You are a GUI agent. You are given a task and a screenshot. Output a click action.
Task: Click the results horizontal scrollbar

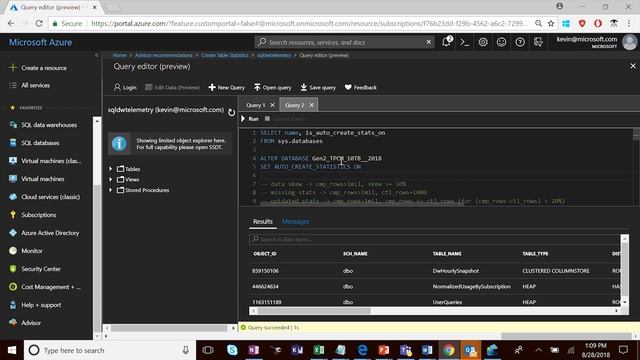(x=314, y=311)
